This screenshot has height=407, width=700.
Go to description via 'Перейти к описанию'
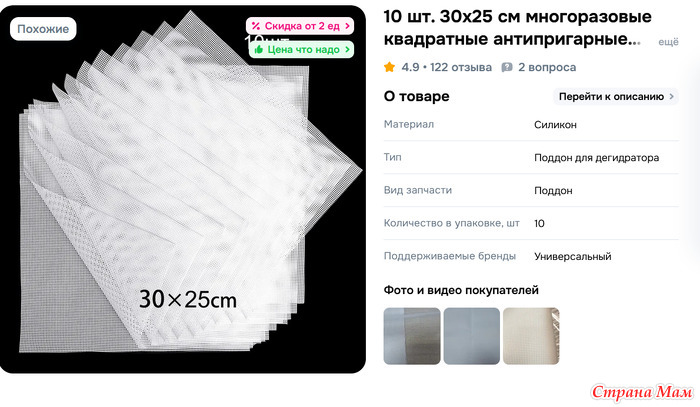(x=616, y=96)
